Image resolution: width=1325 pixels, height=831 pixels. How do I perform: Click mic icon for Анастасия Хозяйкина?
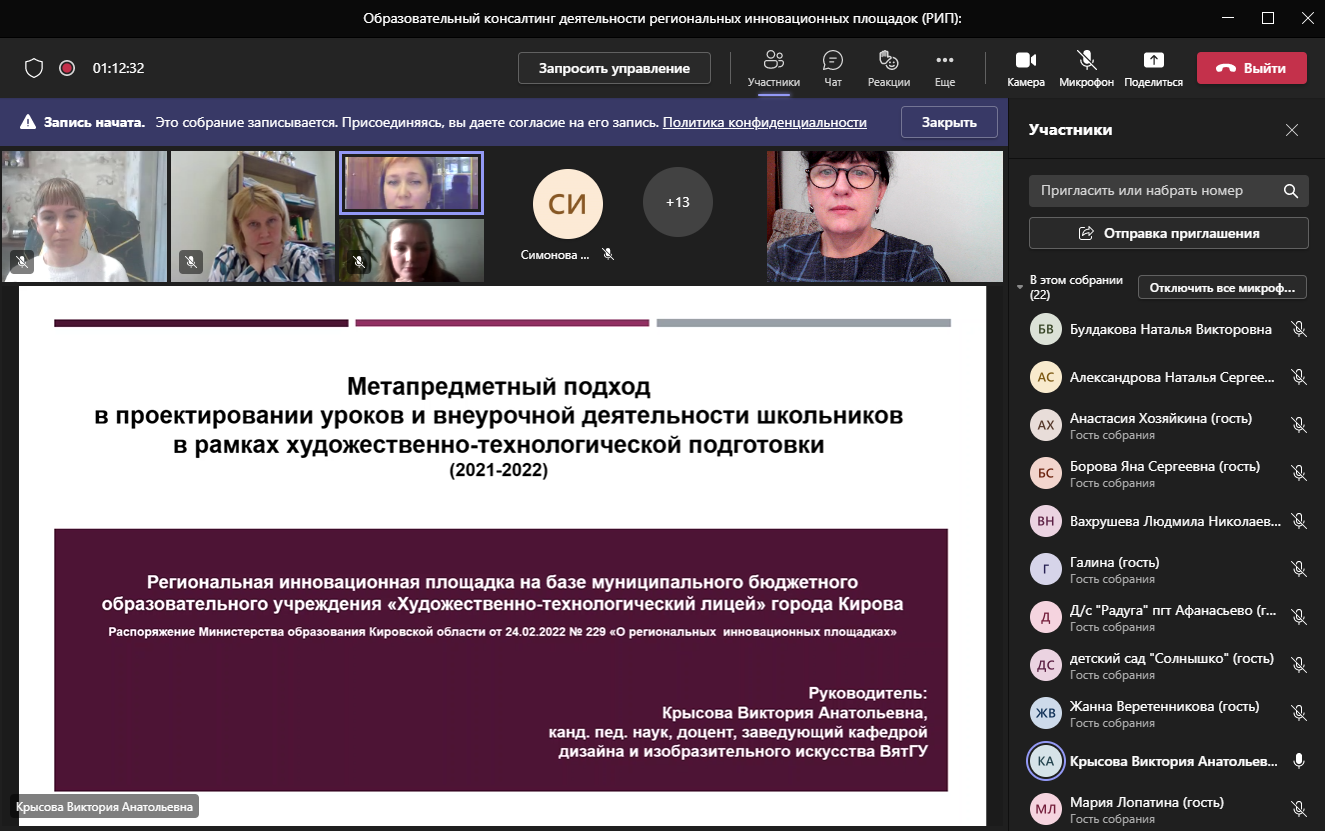tap(1298, 425)
